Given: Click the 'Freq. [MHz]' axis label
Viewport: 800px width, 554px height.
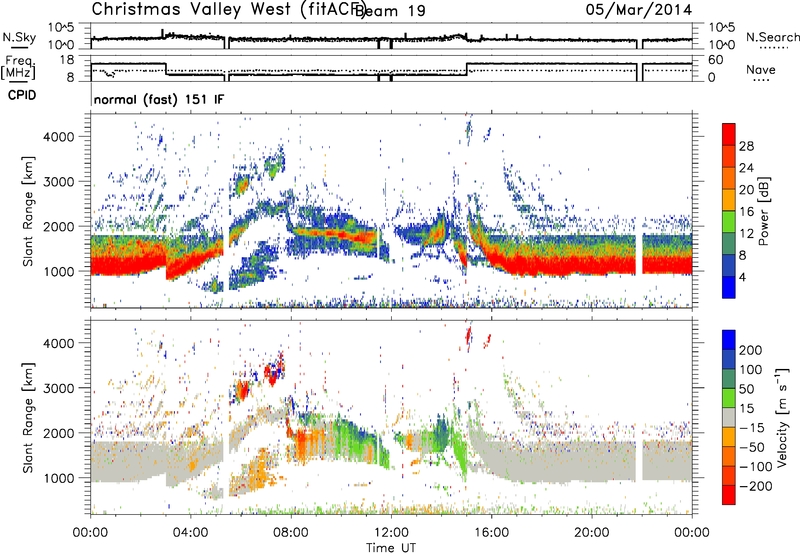Looking at the screenshot, I should tap(18, 67).
